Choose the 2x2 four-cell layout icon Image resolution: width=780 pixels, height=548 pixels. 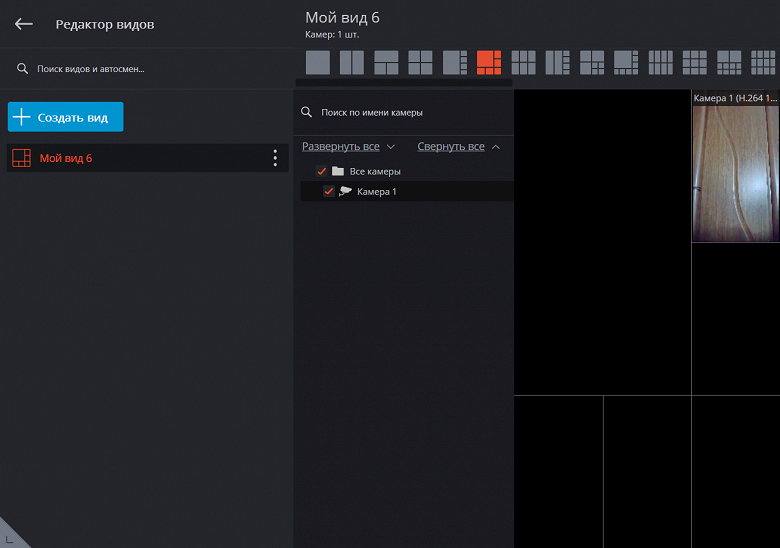[x=420, y=63]
